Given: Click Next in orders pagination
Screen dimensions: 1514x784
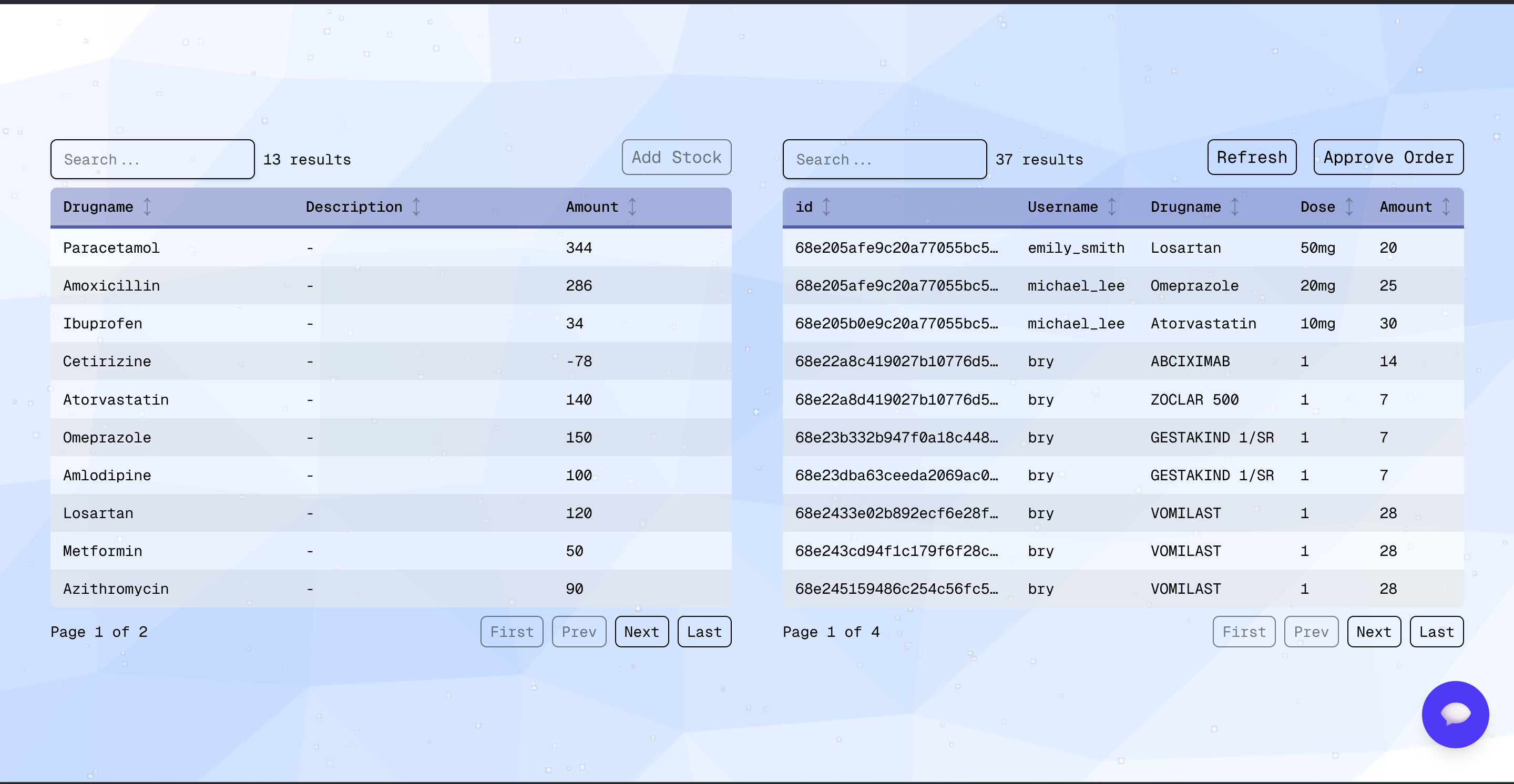Looking at the screenshot, I should 1374,632.
